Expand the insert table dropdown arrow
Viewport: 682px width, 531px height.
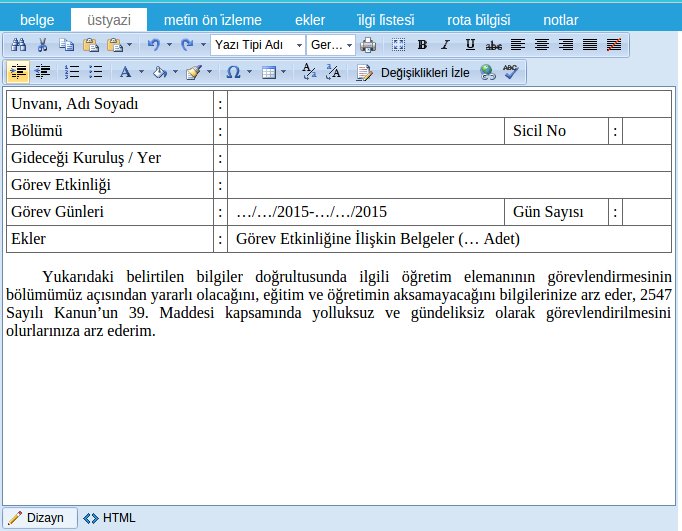coord(284,71)
